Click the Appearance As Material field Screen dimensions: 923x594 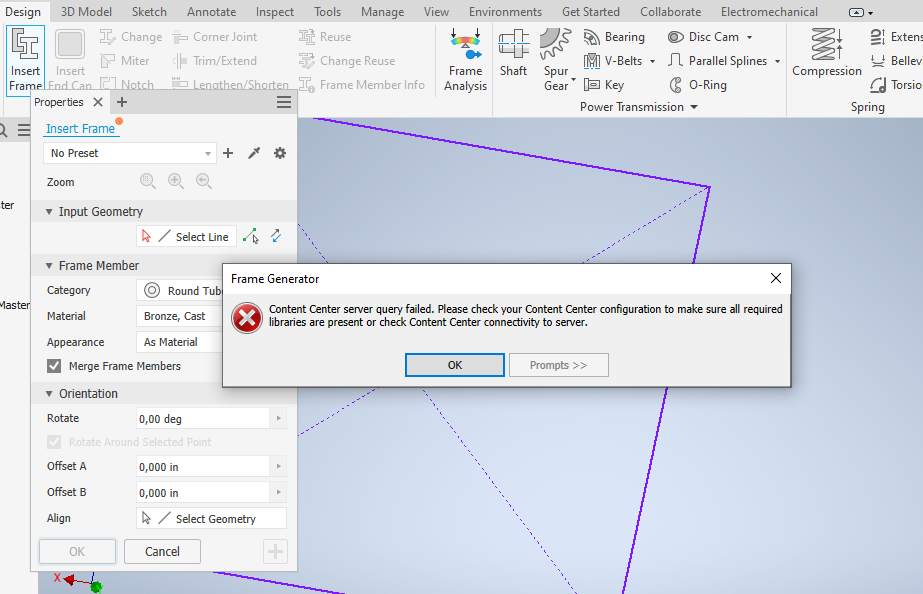pyautogui.click(x=180, y=342)
